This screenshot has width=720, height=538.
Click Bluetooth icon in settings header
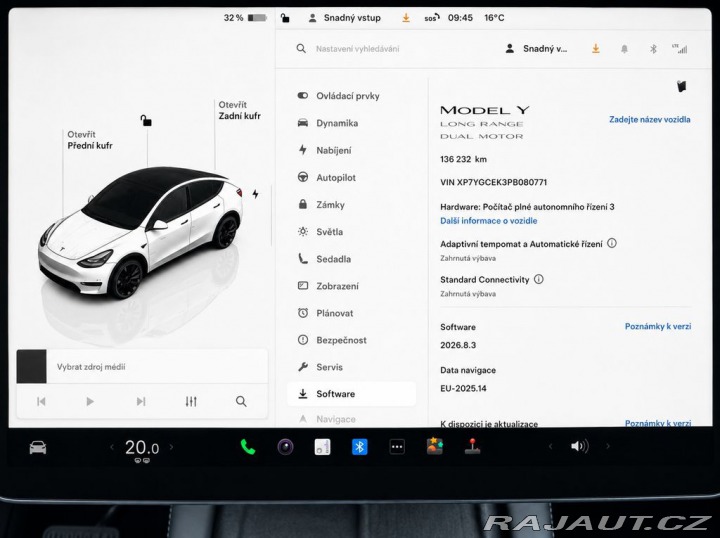653,49
